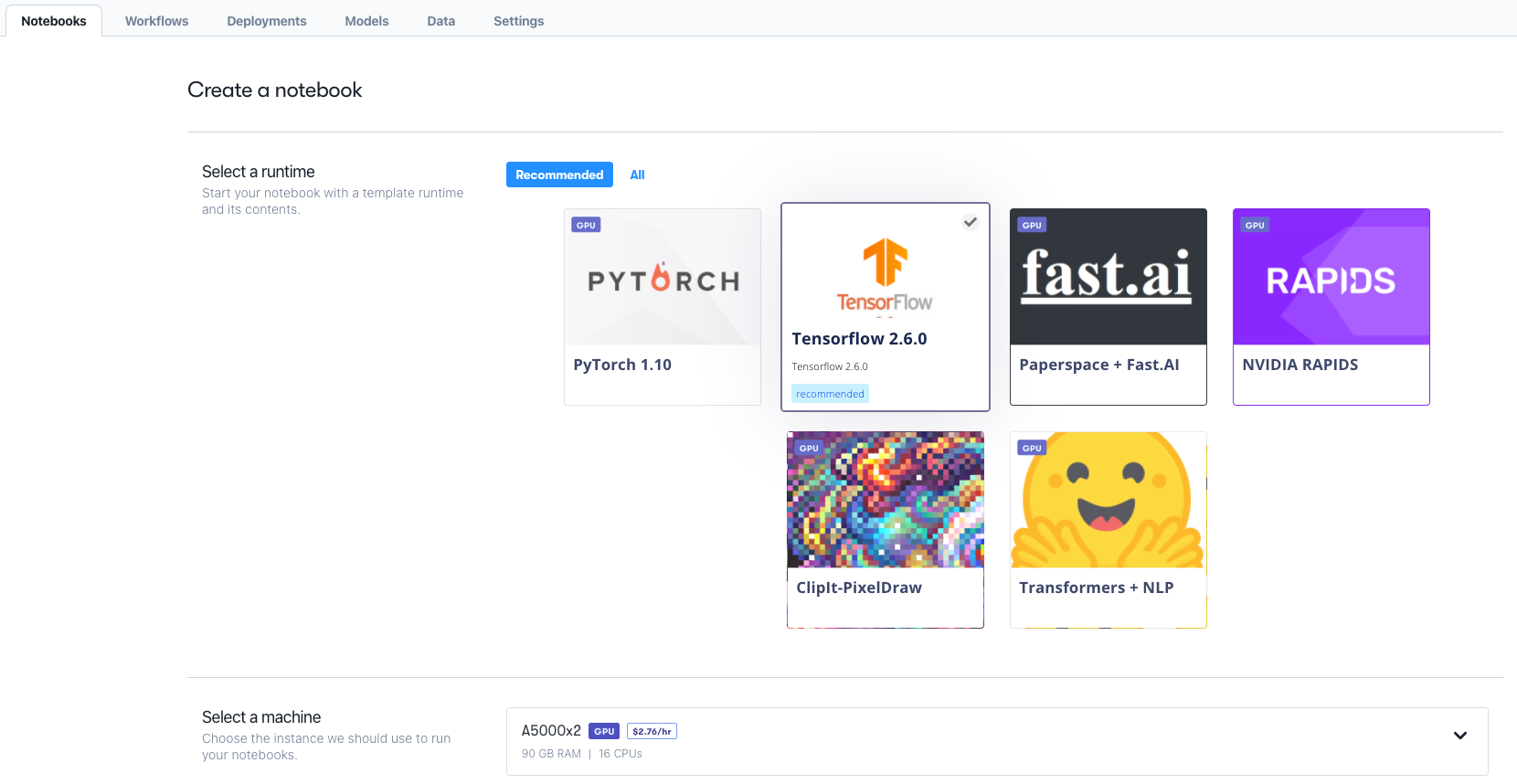Choose the PyTorch 1.10 runtime title
This screenshot has width=1517, height=784.
click(x=622, y=365)
